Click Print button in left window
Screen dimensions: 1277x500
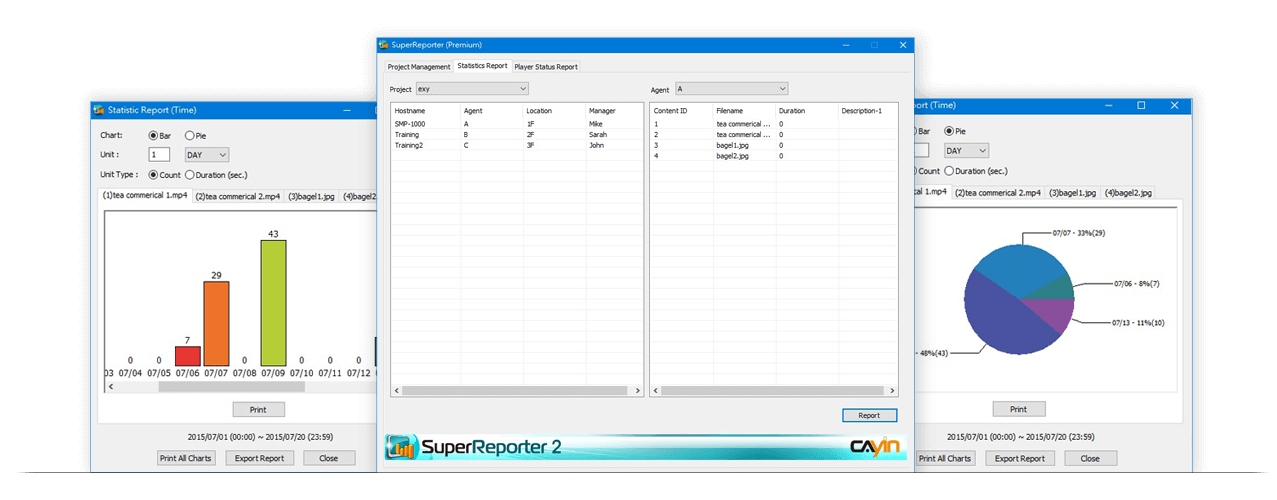[x=259, y=409]
